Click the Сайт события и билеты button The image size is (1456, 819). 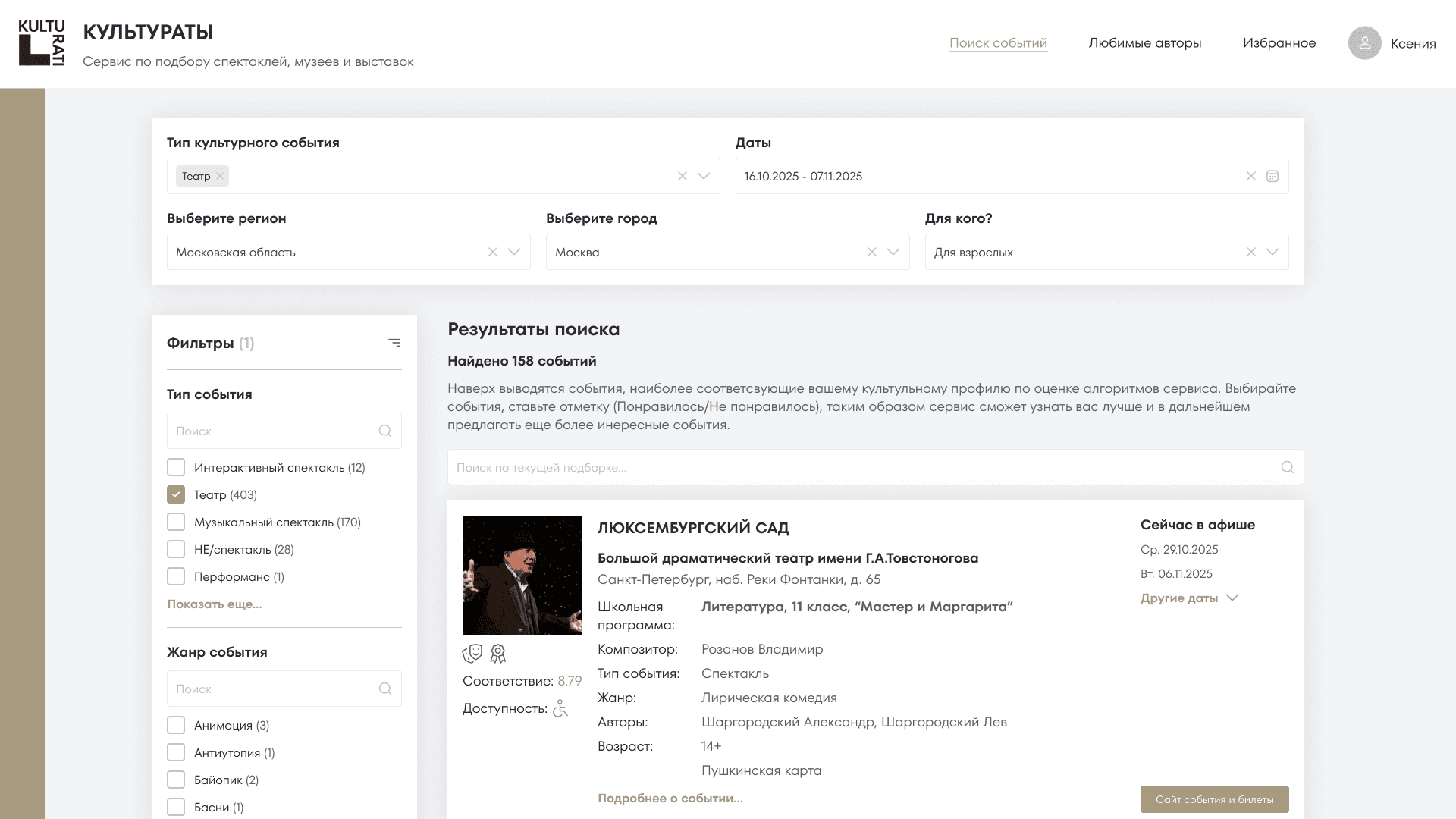click(1214, 799)
